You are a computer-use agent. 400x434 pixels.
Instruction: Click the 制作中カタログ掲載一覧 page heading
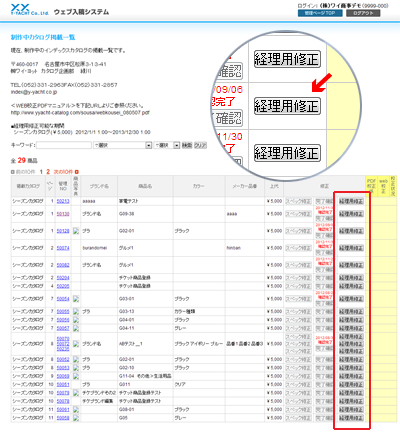click(x=43, y=37)
